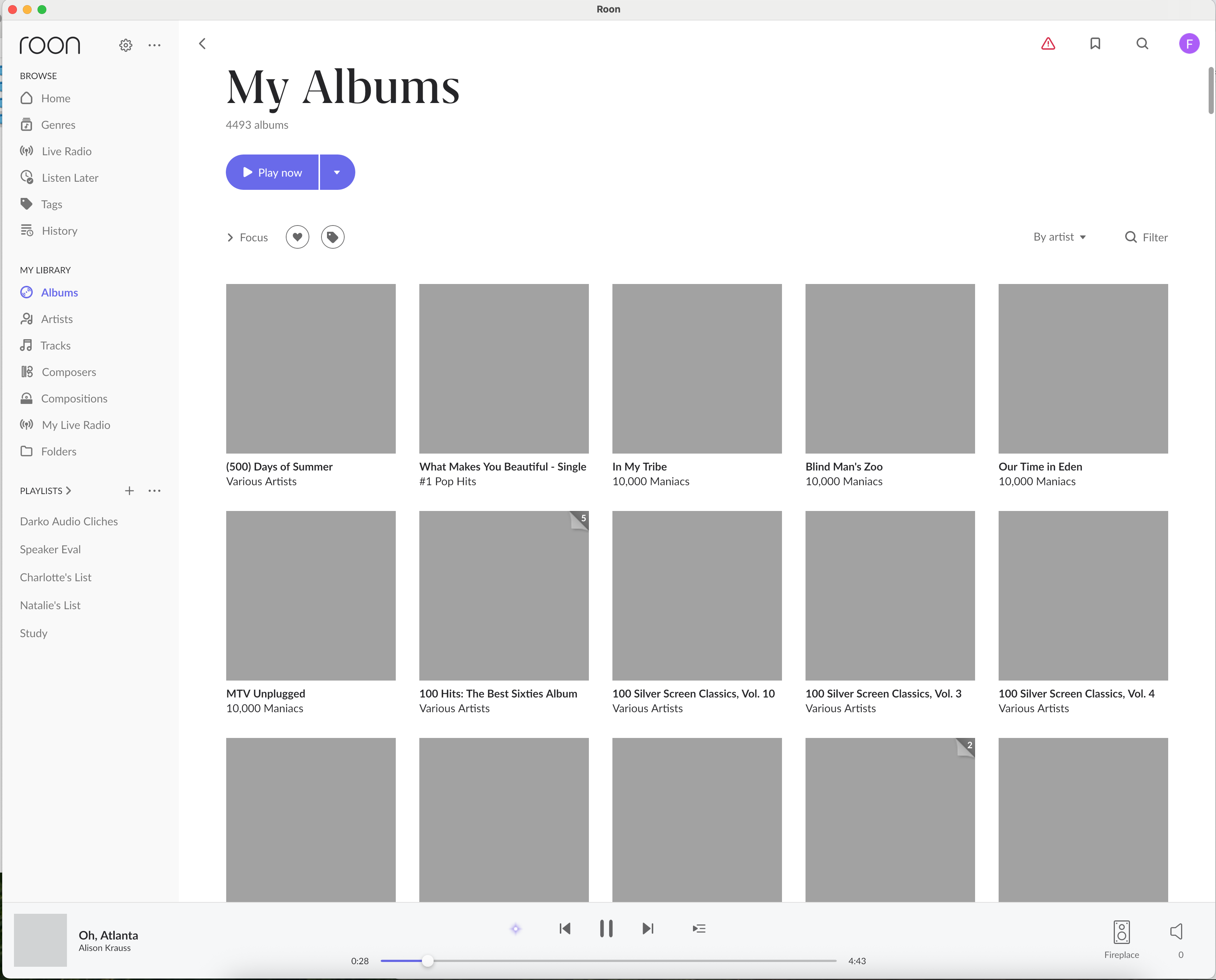Expand the Playlists section
The image size is (1216, 980).
pos(45,491)
